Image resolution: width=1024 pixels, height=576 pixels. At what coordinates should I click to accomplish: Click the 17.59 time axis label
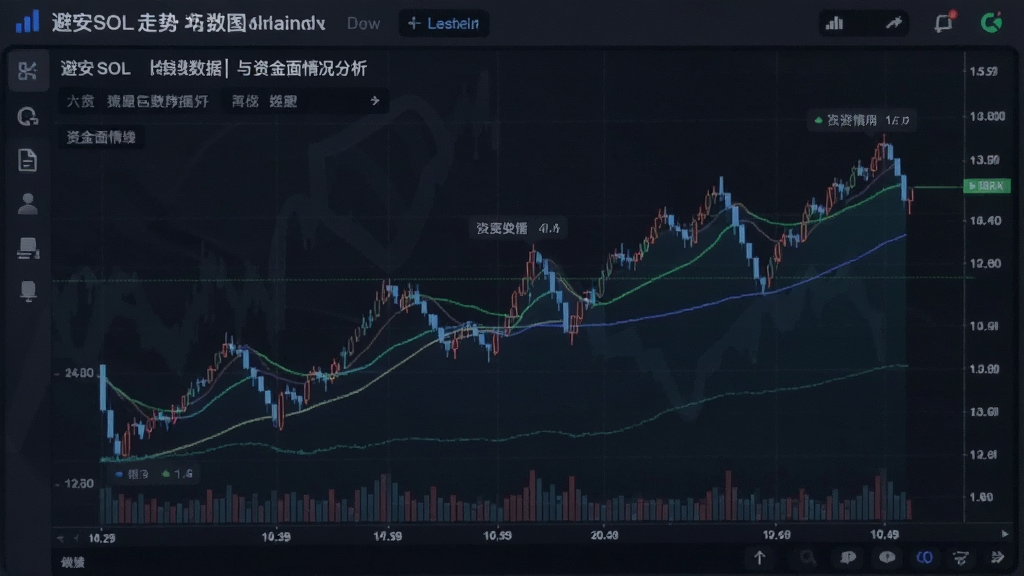[x=387, y=536]
